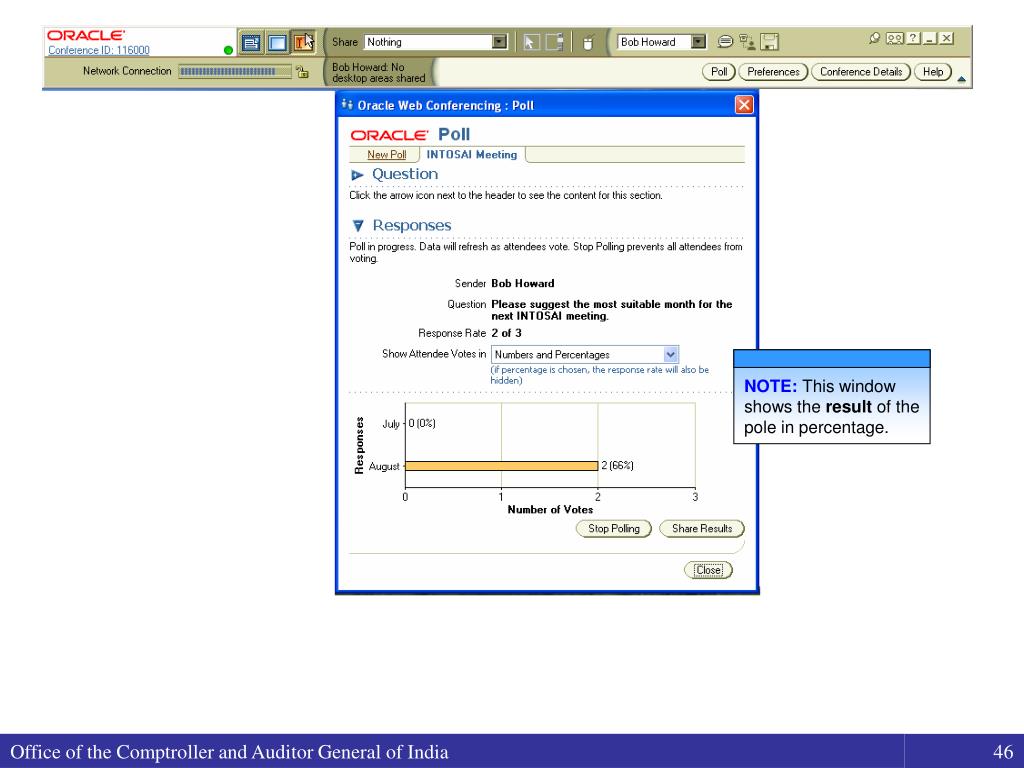1024x768 pixels.
Task: Click the Poll button in console
Action: pyautogui.click(x=719, y=72)
